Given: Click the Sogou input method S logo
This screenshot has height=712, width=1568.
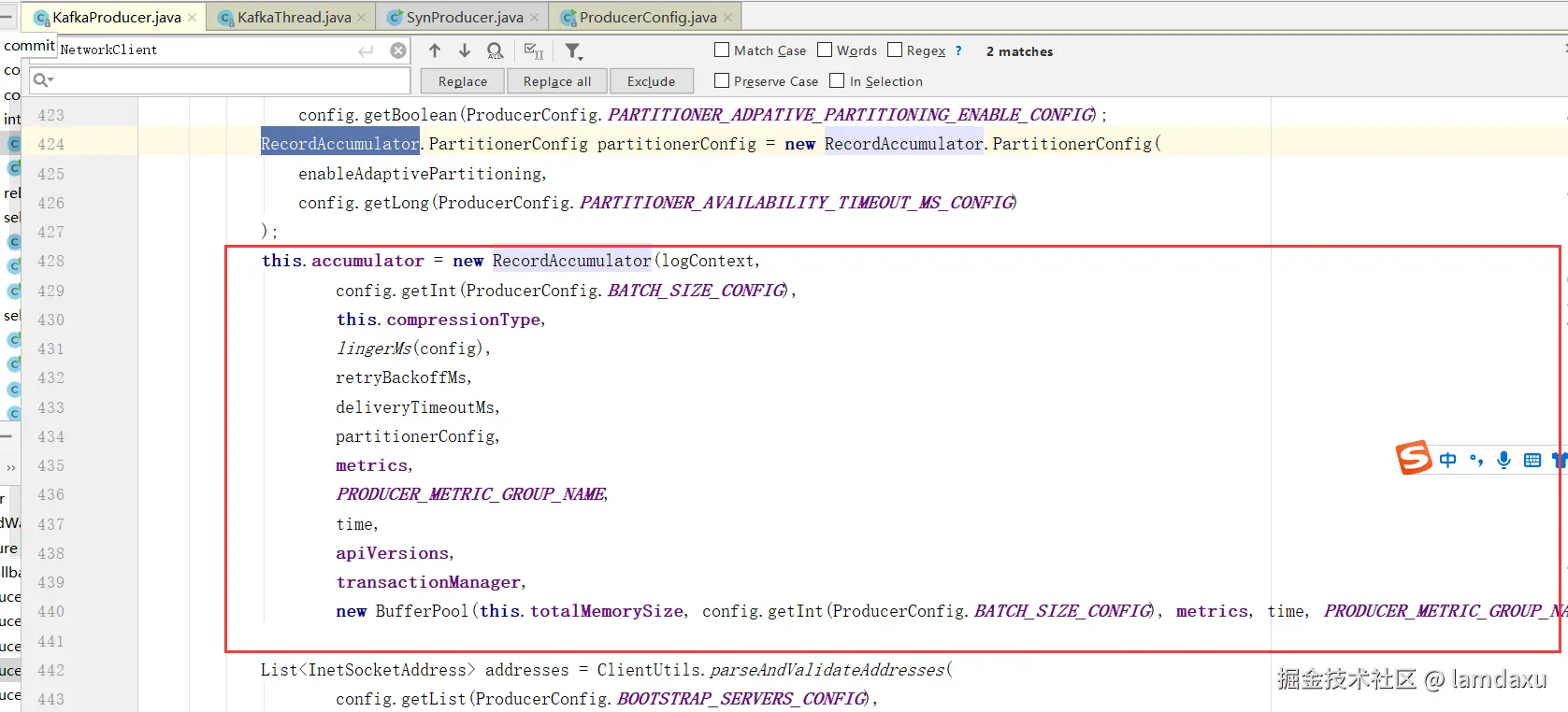Looking at the screenshot, I should (x=1414, y=458).
